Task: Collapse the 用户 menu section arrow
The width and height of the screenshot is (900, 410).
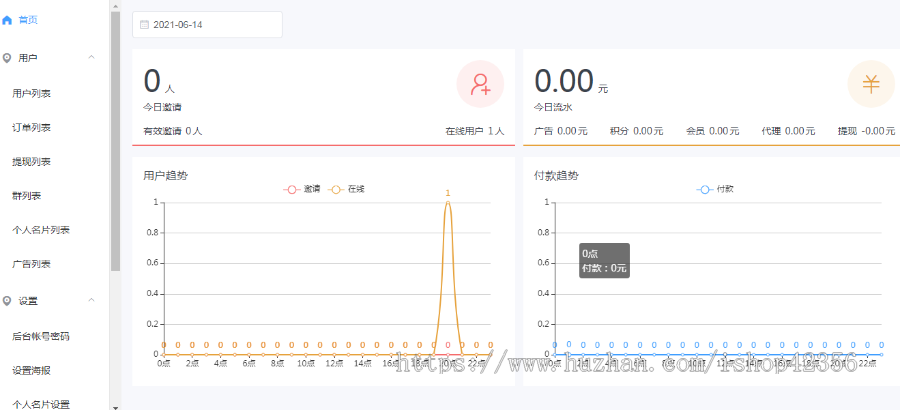Action: 92,58
